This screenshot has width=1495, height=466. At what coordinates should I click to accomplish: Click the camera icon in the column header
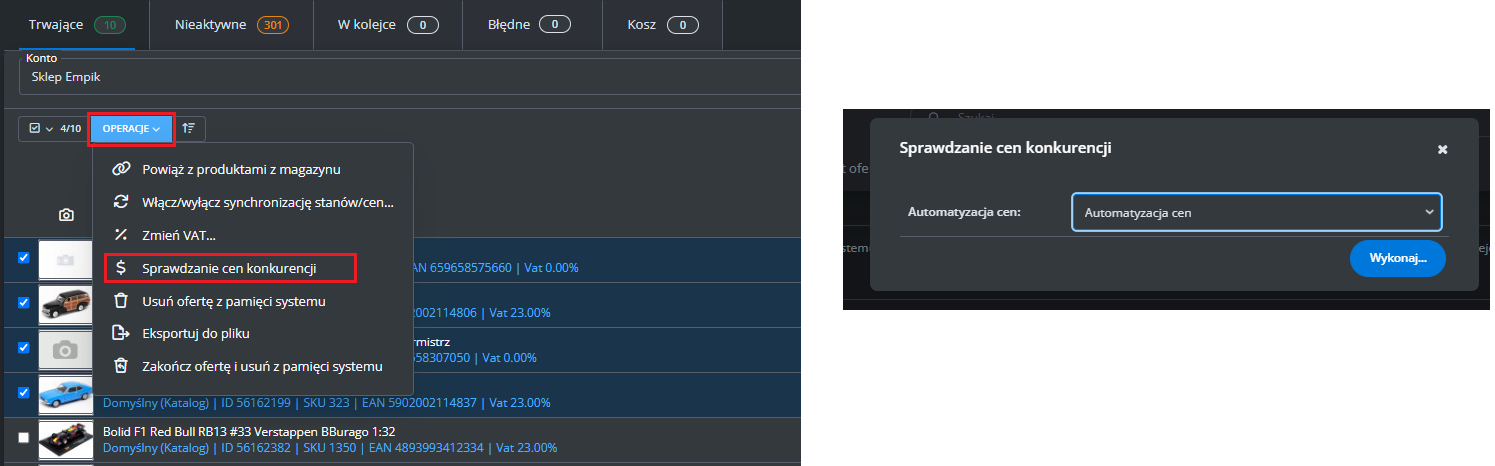pos(66,215)
